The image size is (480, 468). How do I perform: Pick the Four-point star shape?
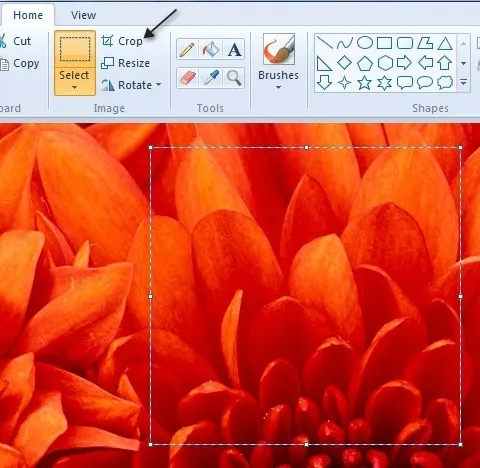(x=344, y=83)
